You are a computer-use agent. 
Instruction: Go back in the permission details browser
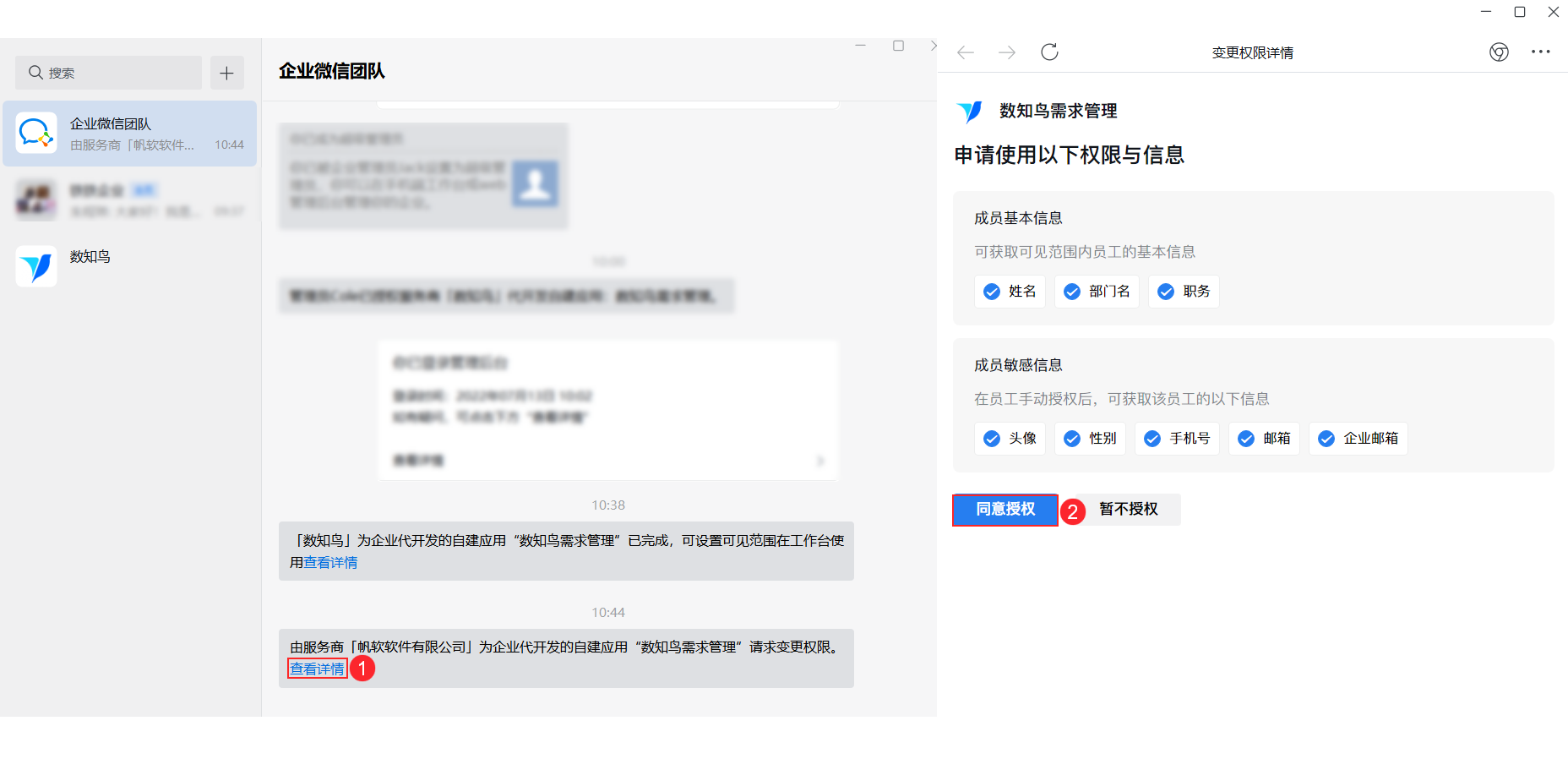pos(966,52)
